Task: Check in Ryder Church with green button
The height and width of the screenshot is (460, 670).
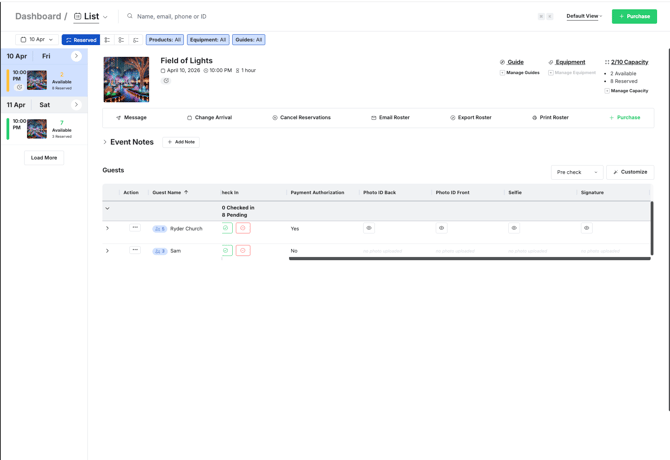Action: coord(227,228)
